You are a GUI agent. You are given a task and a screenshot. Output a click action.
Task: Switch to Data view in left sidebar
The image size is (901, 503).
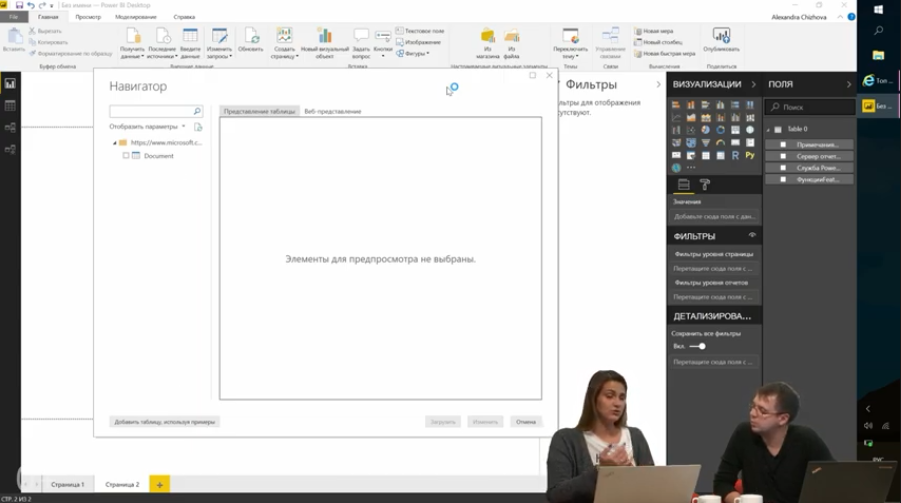pos(10,106)
